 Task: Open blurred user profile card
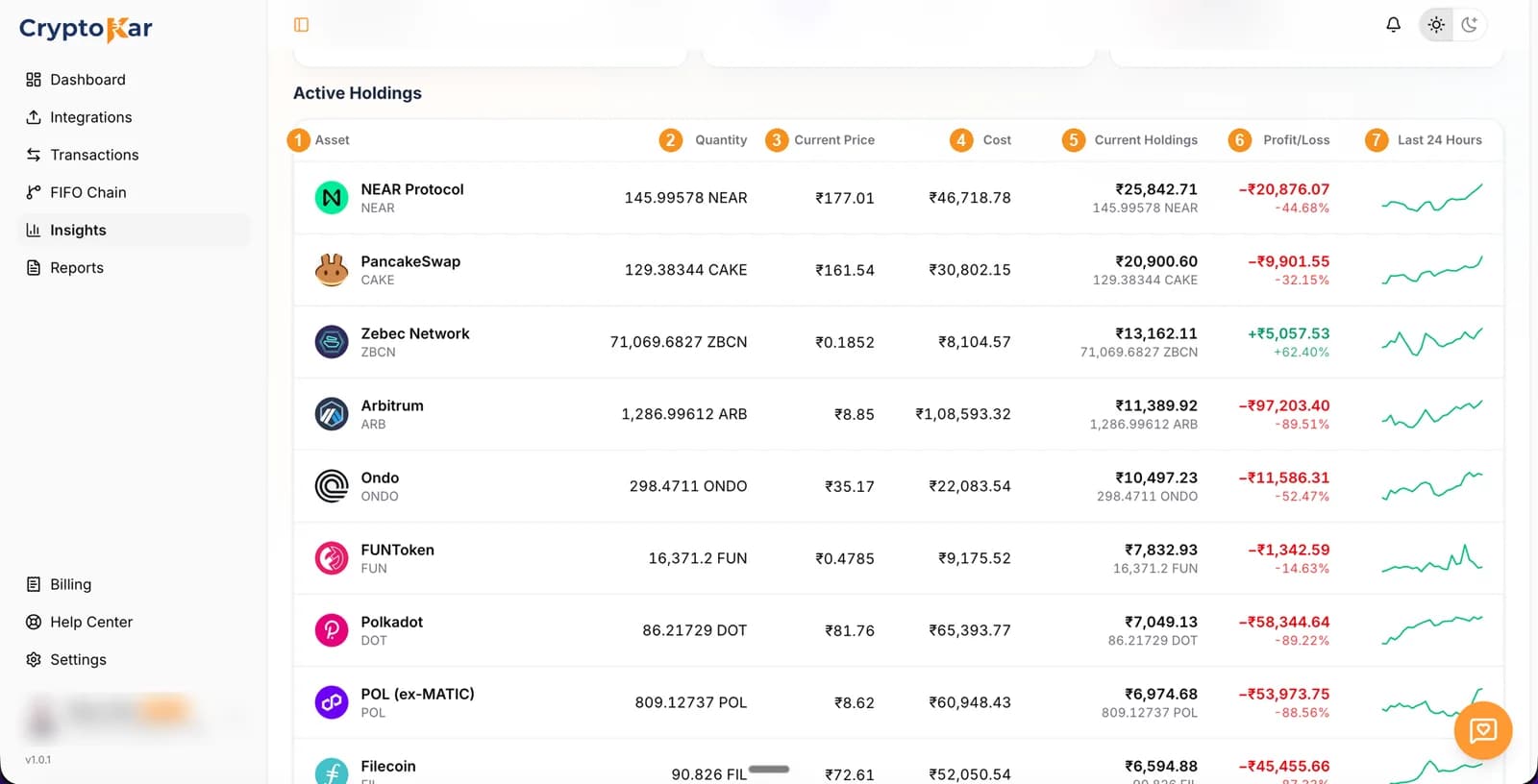pyautogui.click(x=133, y=715)
